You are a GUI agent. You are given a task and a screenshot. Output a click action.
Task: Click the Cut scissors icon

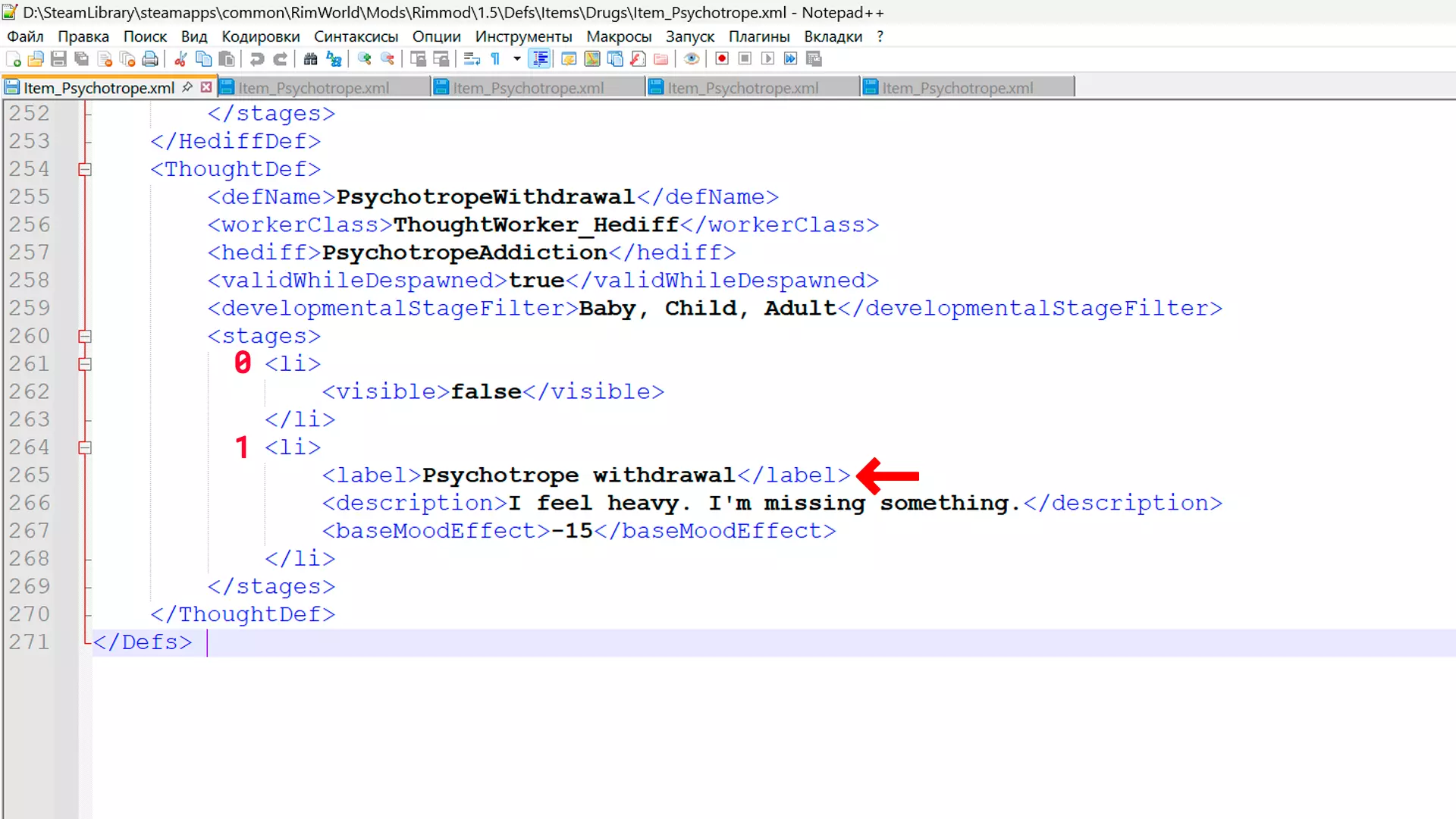pyautogui.click(x=180, y=59)
